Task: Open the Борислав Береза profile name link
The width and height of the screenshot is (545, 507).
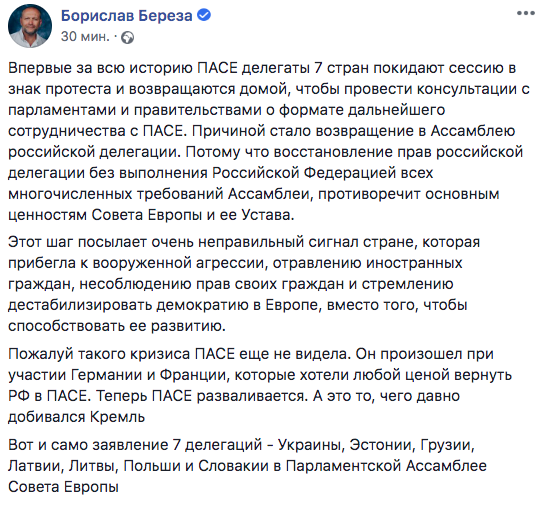Action: click(127, 16)
